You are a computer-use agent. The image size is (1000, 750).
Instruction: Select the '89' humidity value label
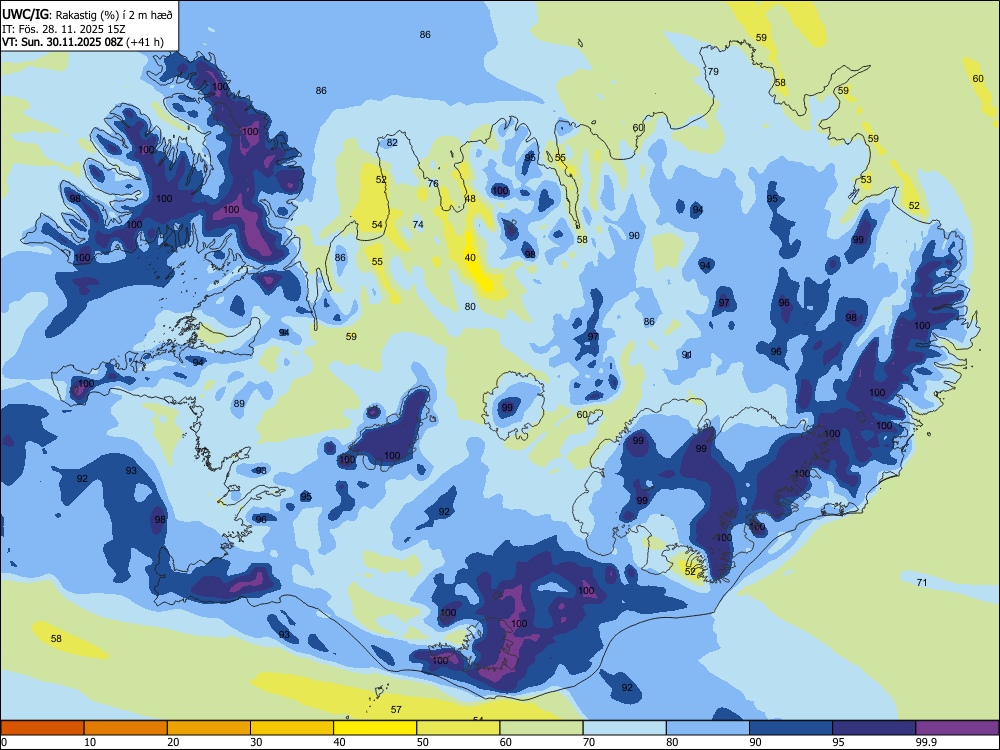[239, 403]
